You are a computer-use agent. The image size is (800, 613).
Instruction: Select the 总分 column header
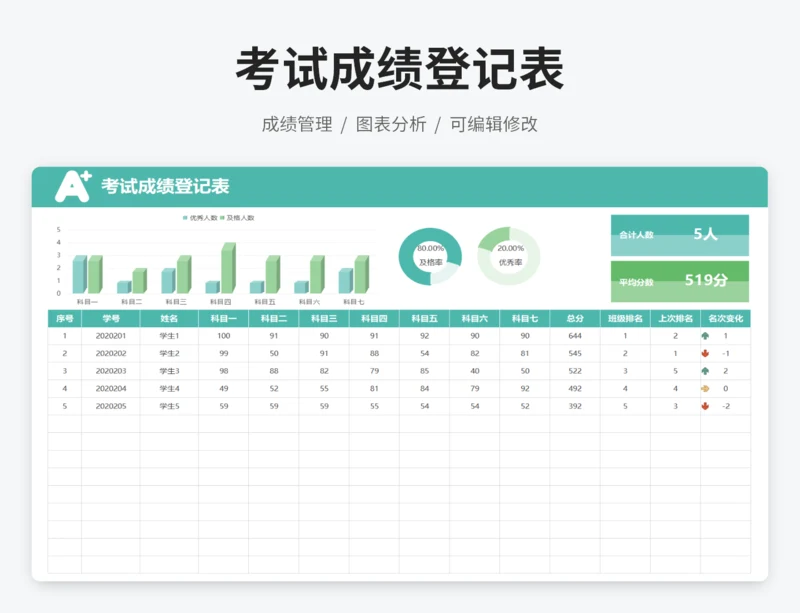pos(575,318)
